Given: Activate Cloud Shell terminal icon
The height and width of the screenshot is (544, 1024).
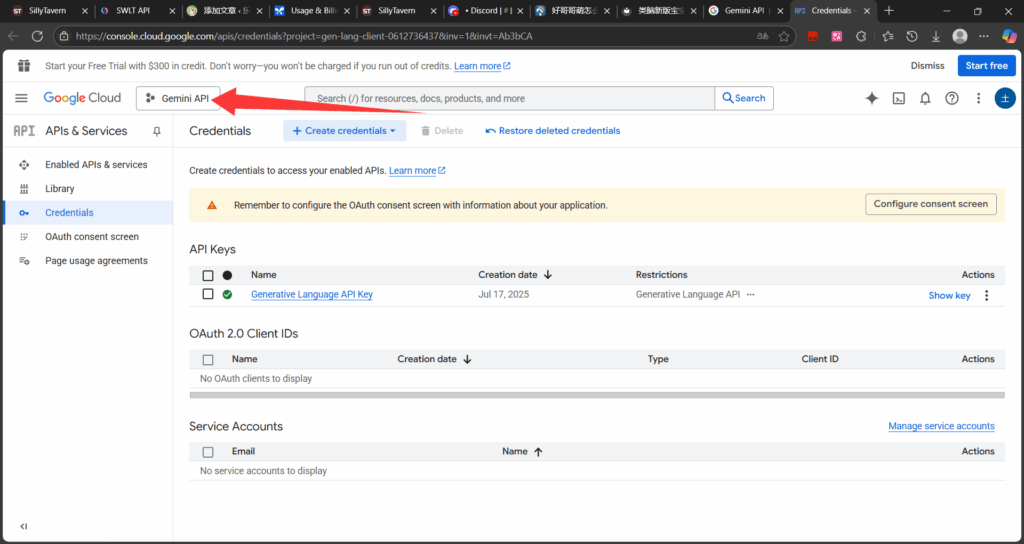Looking at the screenshot, I should coord(899,98).
